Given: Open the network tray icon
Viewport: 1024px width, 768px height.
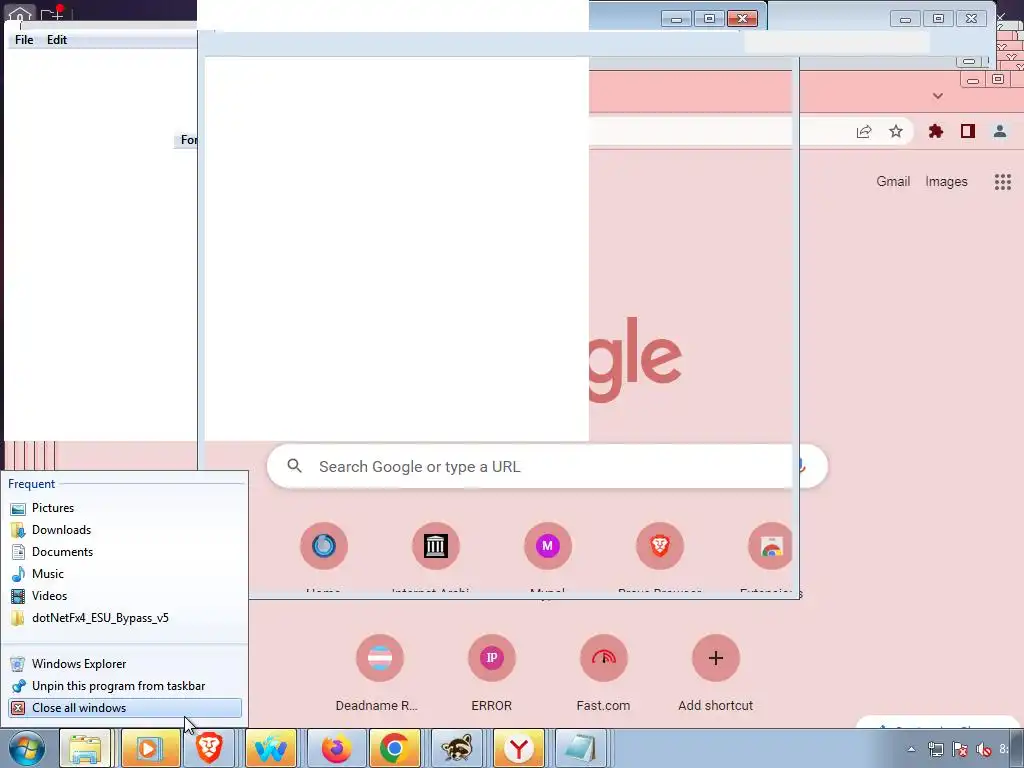Looking at the screenshot, I should pos(935,749).
